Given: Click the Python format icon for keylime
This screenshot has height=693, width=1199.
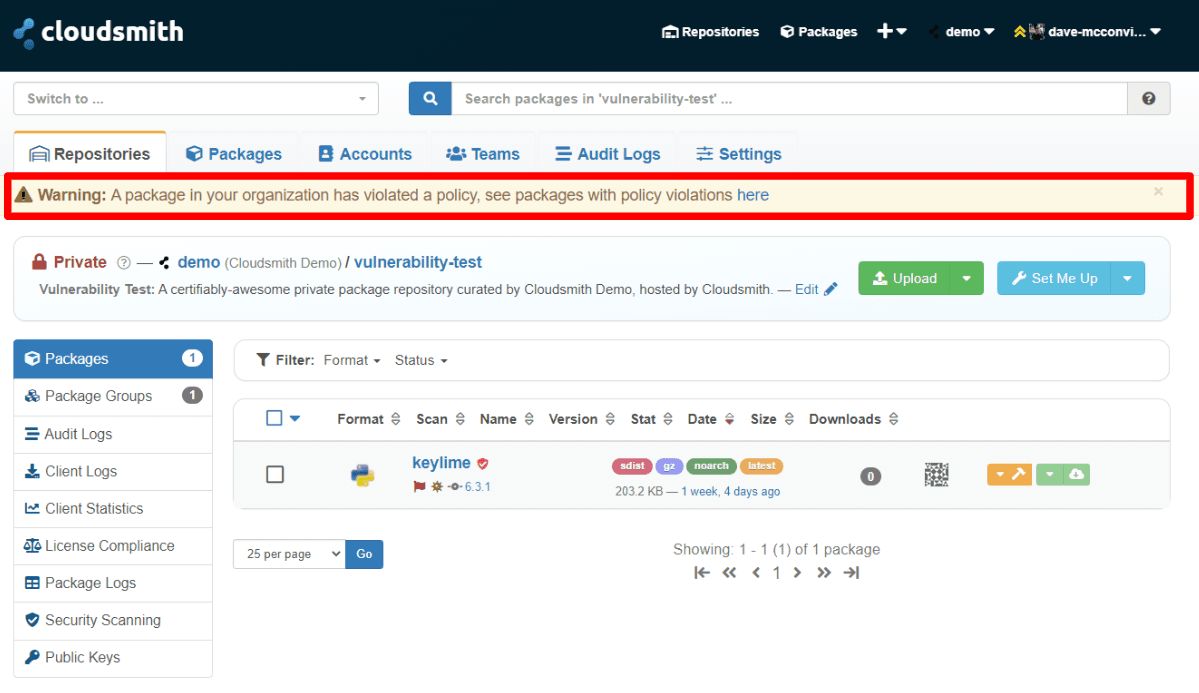Looking at the screenshot, I should click(x=361, y=474).
